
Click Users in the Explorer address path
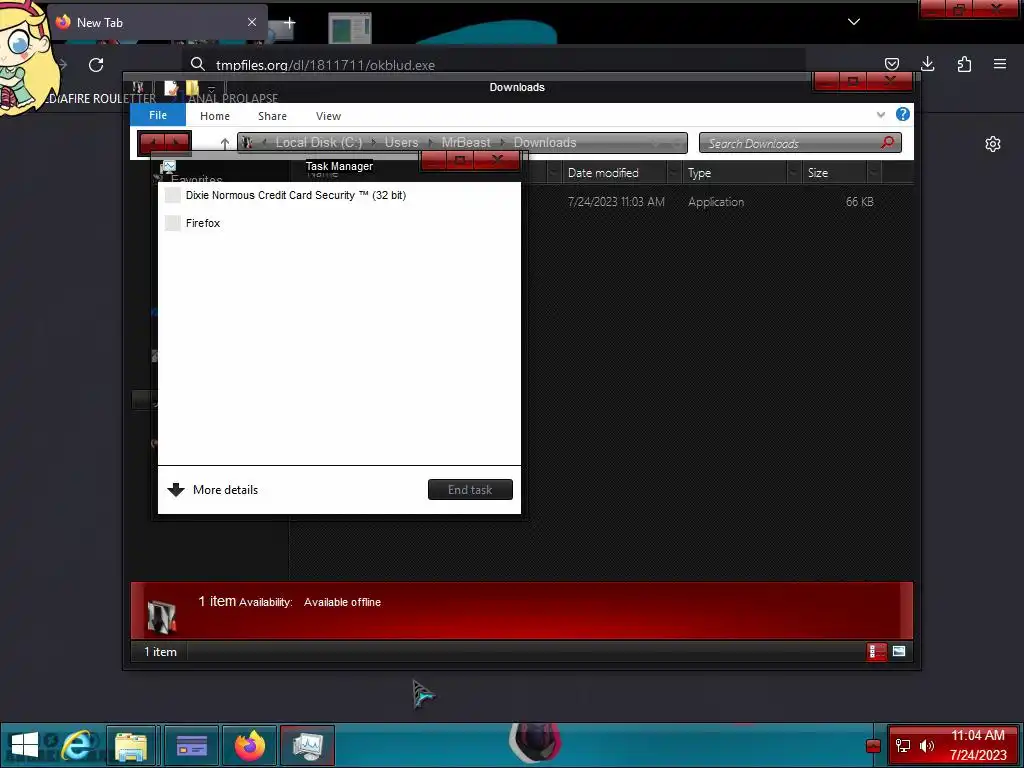(401, 142)
